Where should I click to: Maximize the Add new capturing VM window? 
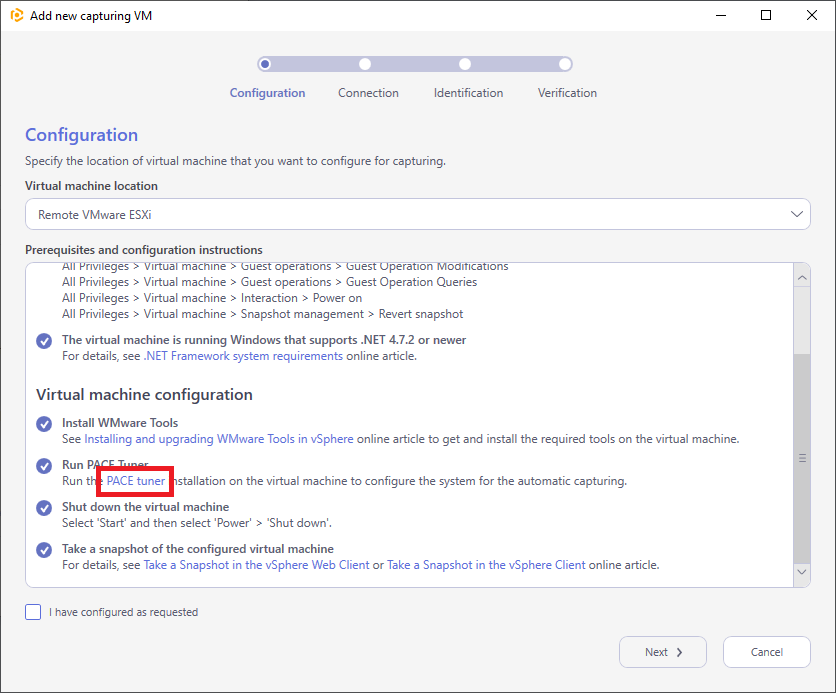point(766,15)
